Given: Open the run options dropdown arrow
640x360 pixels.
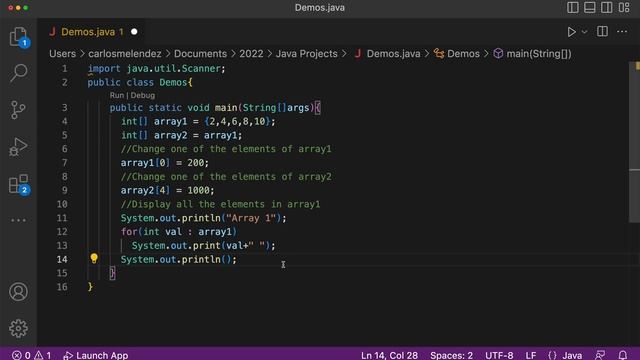Looking at the screenshot, I should (584, 32).
